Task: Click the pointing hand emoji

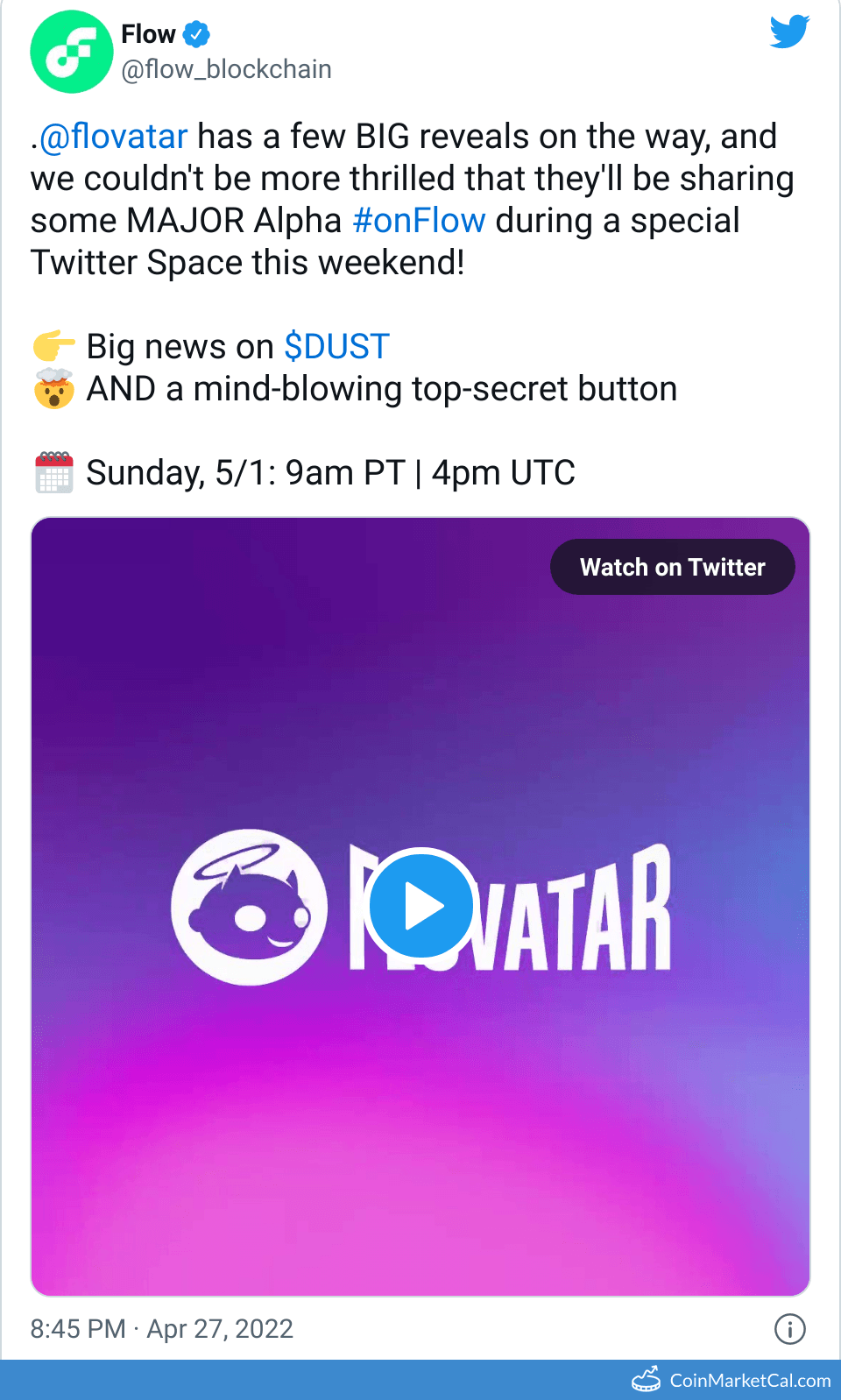Action: (53, 347)
